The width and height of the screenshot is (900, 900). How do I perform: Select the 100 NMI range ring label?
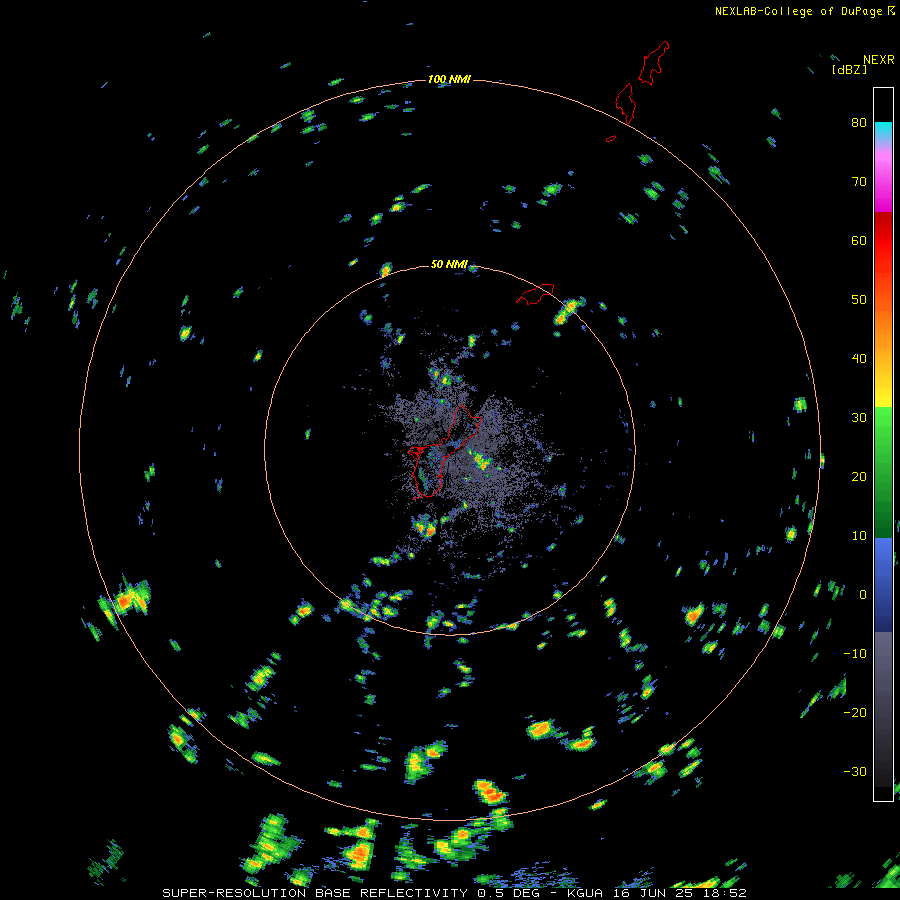[449, 79]
